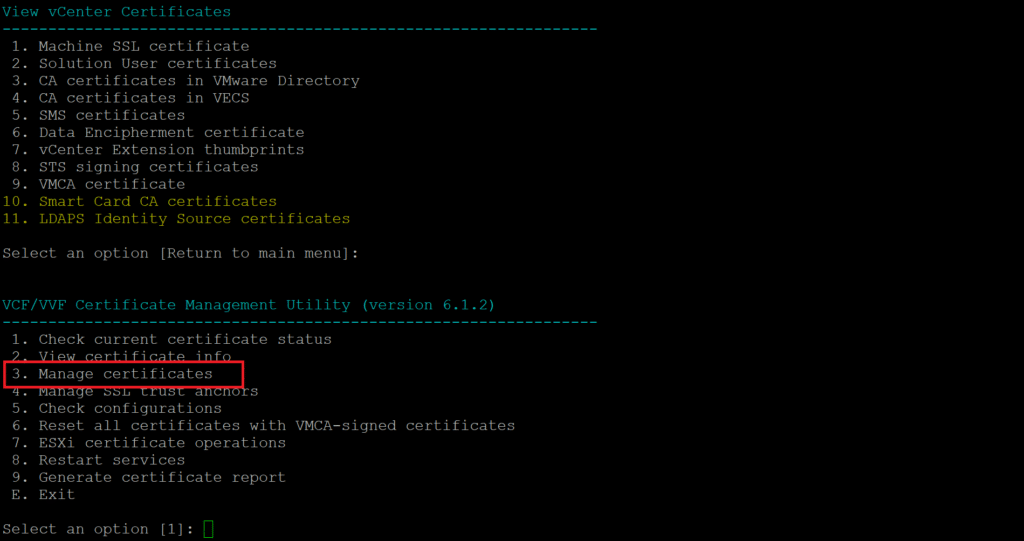Click the green cursor at bottom prompt
The height and width of the screenshot is (541, 1024).
[208, 529]
